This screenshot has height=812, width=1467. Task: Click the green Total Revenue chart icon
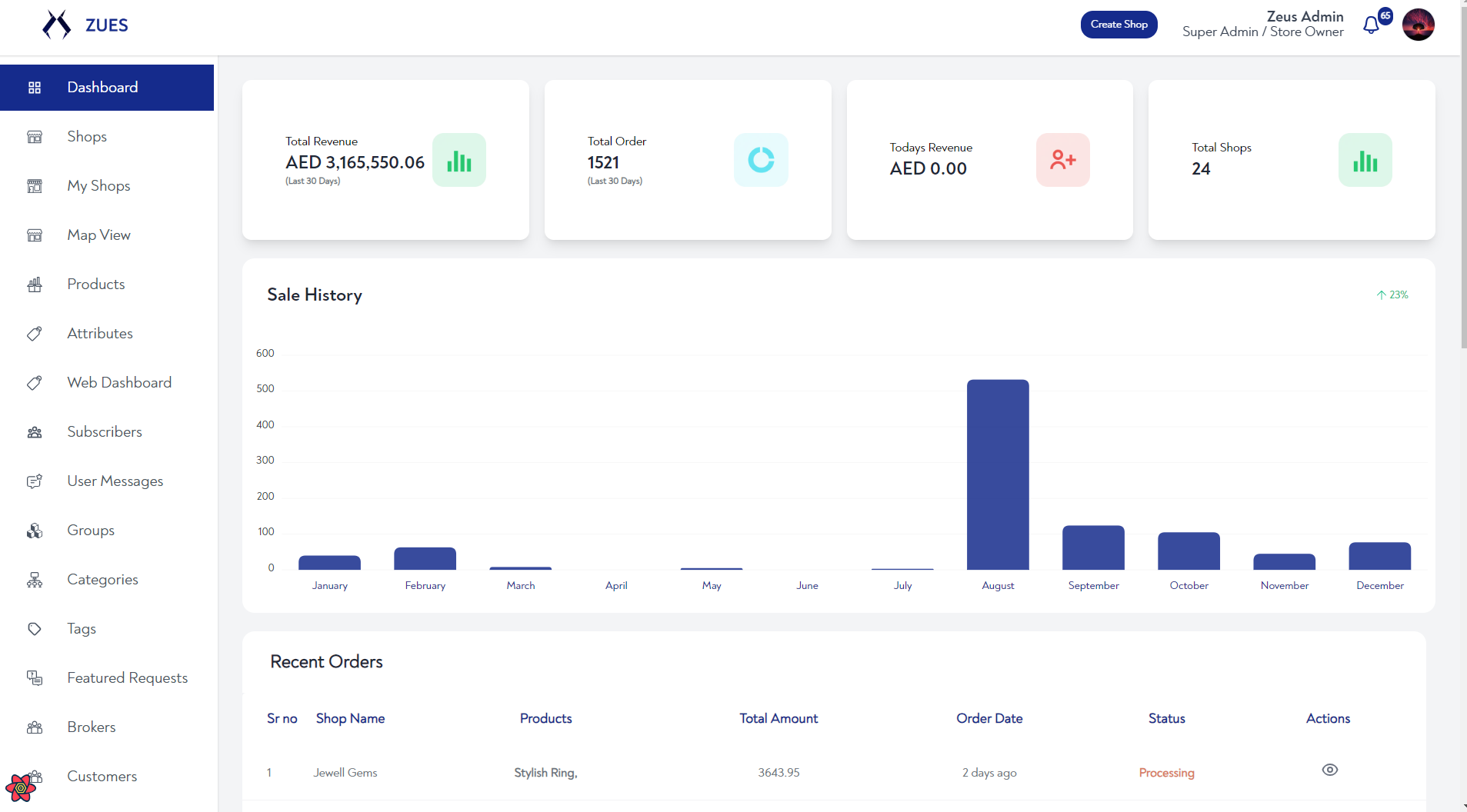(458, 160)
